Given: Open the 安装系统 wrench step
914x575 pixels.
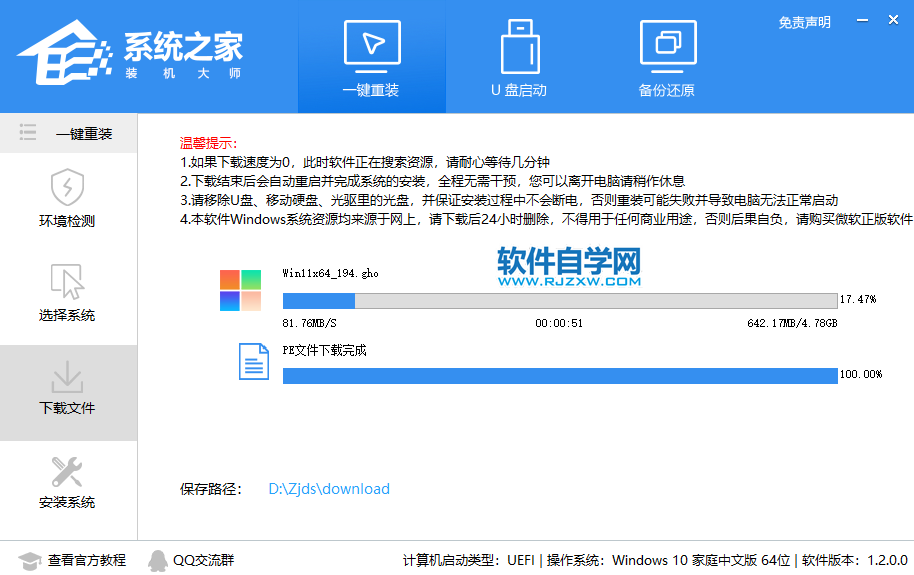Looking at the screenshot, I should tap(67, 483).
